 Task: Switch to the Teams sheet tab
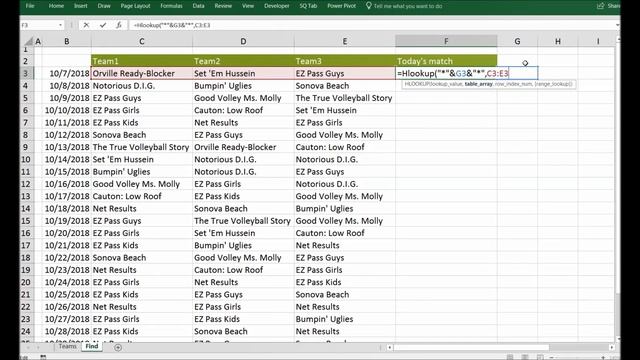(x=67, y=346)
